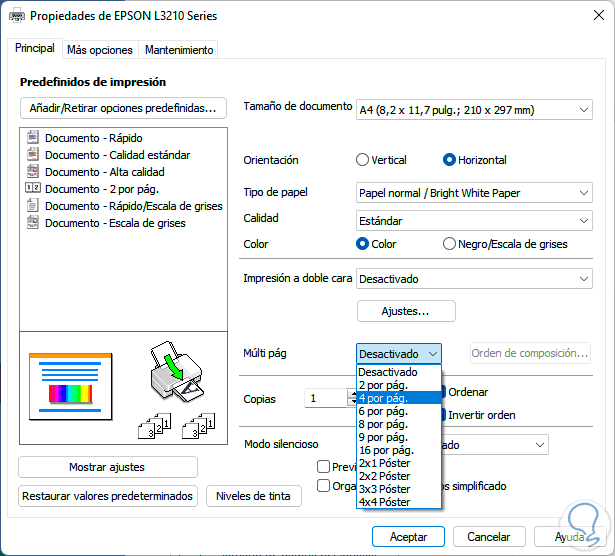Choose 8 por pág. option
The image size is (615, 556).
coord(399,424)
